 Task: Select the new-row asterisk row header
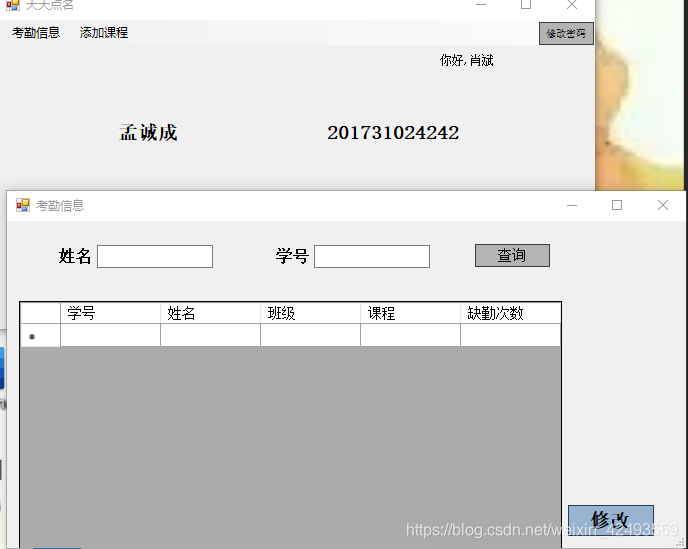[x=40, y=336]
